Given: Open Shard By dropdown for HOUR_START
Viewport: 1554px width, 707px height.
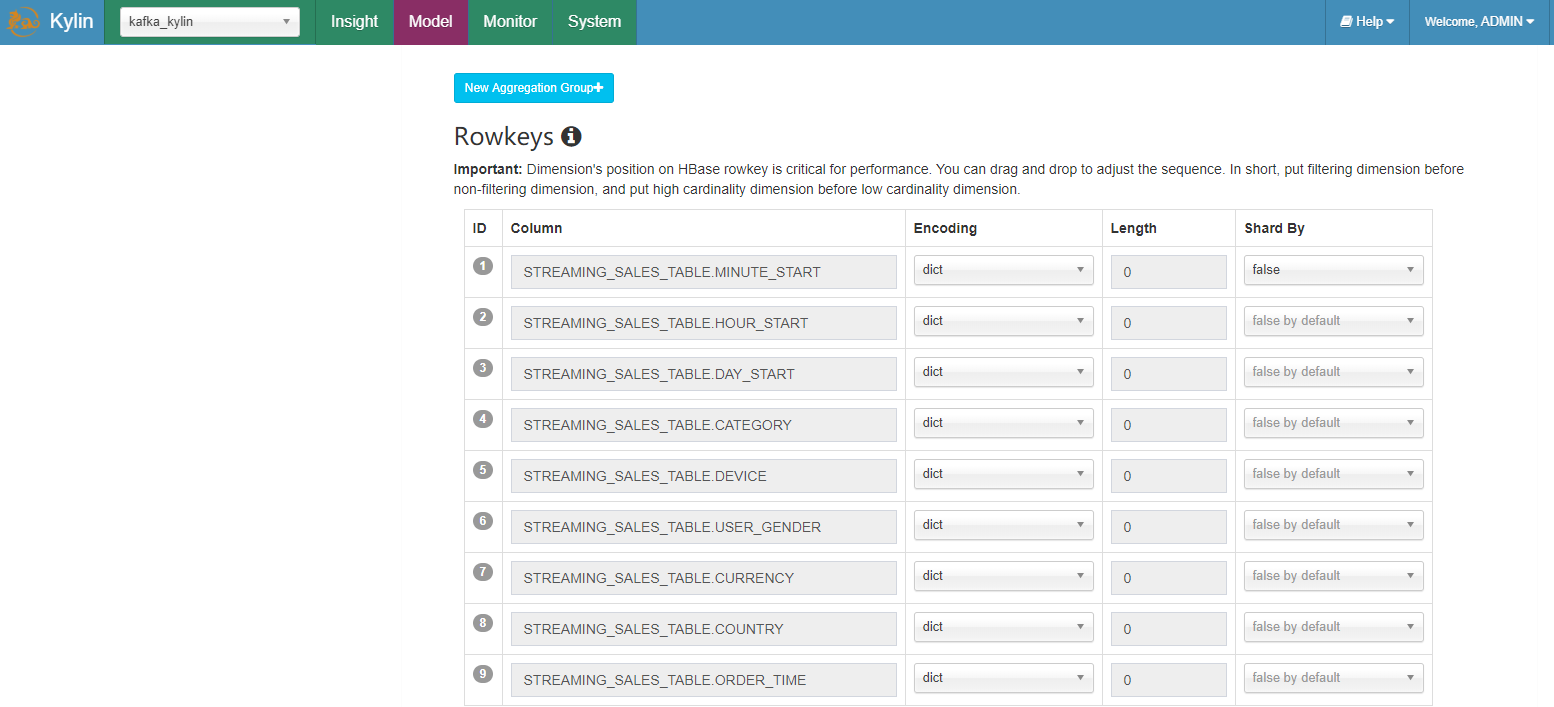Looking at the screenshot, I should (1334, 321).
